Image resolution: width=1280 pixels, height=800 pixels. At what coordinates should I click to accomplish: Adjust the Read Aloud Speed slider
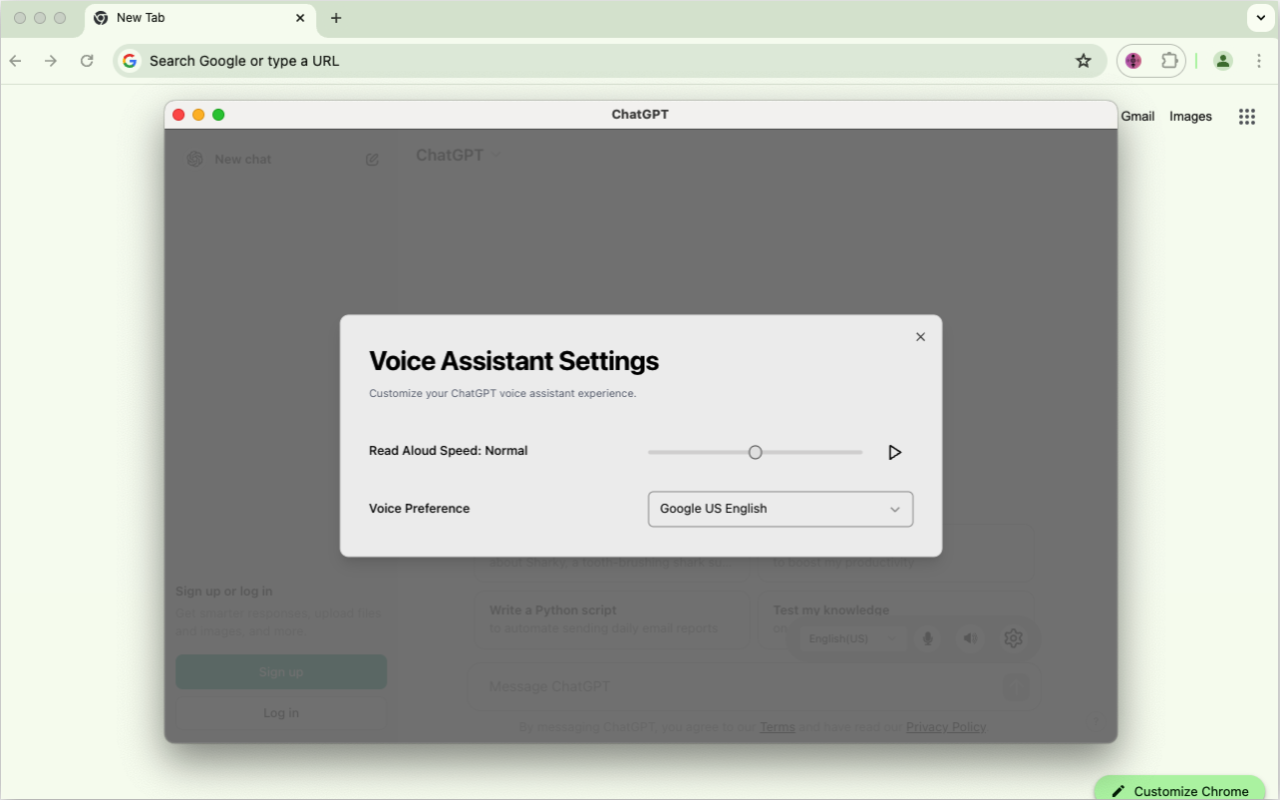click(x=755, y=452)
